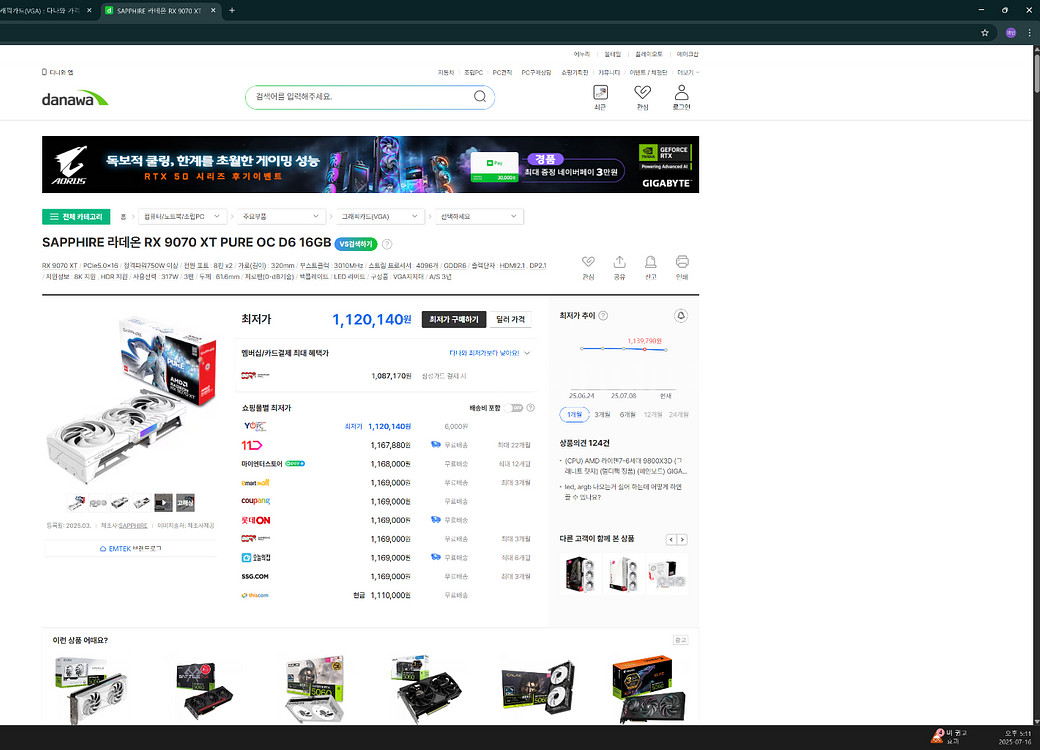The height and width of the screenshot is (750, 1040).
Task: Open the PC견적 menu item
Action: (502, 72)
